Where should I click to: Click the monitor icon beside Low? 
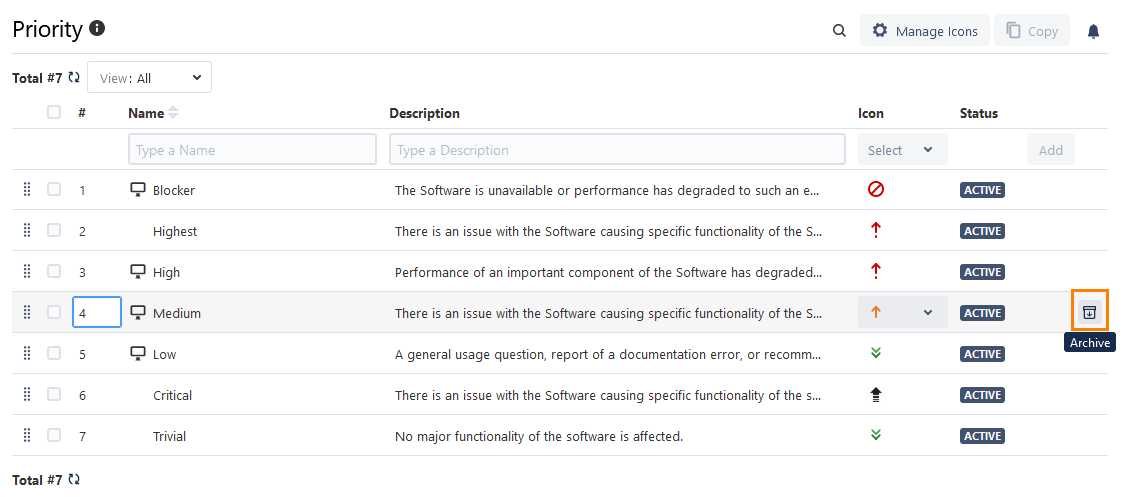pyautogui.click(x=138, y=353)
